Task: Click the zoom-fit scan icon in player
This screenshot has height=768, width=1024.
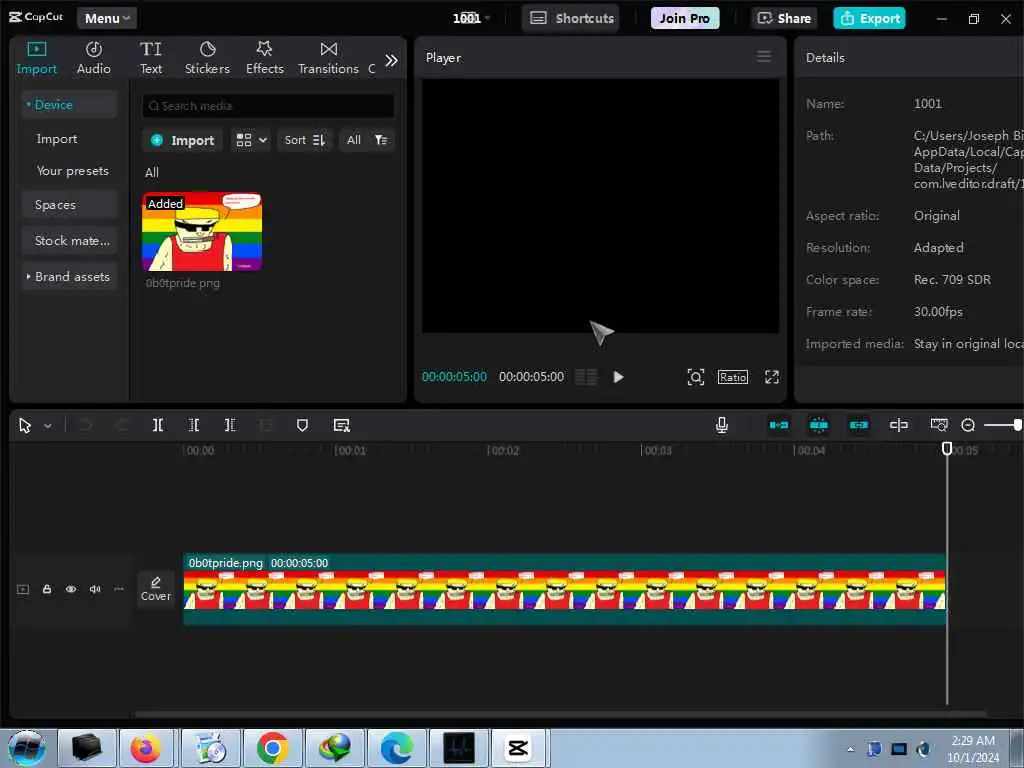Action: [x=696, y=377]
